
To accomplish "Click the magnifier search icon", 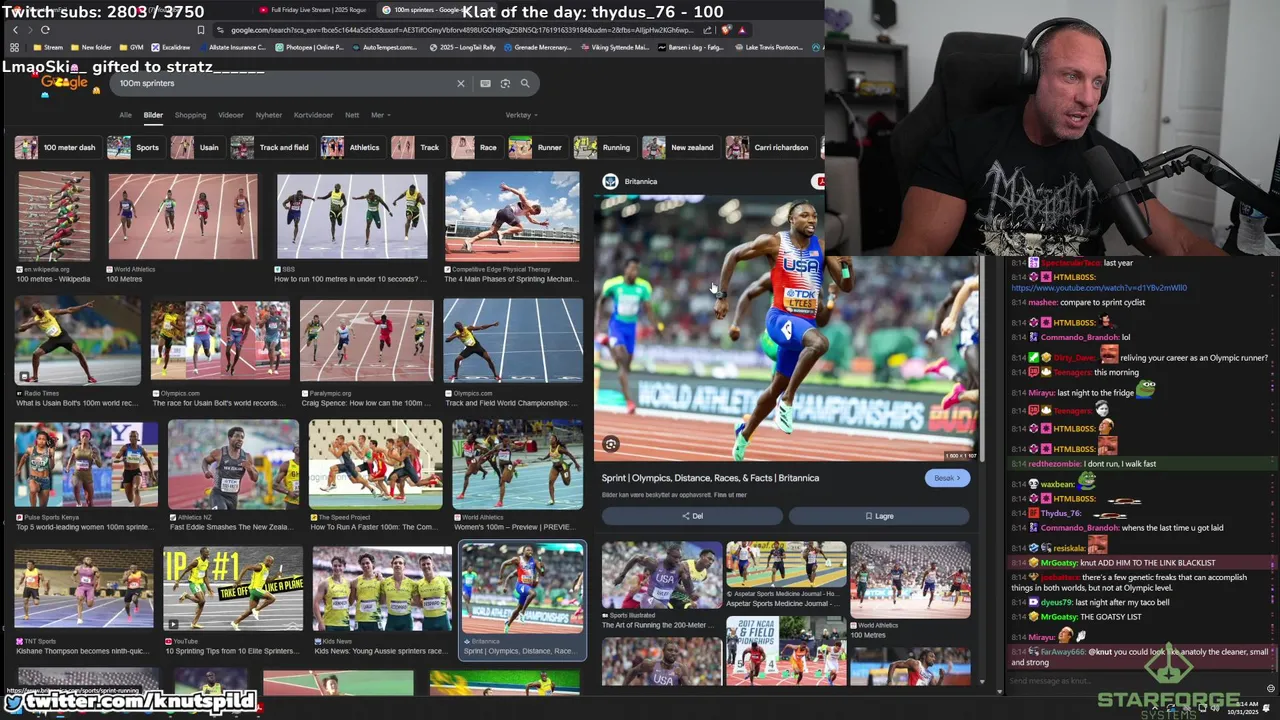I will click(x=525, y=83).
